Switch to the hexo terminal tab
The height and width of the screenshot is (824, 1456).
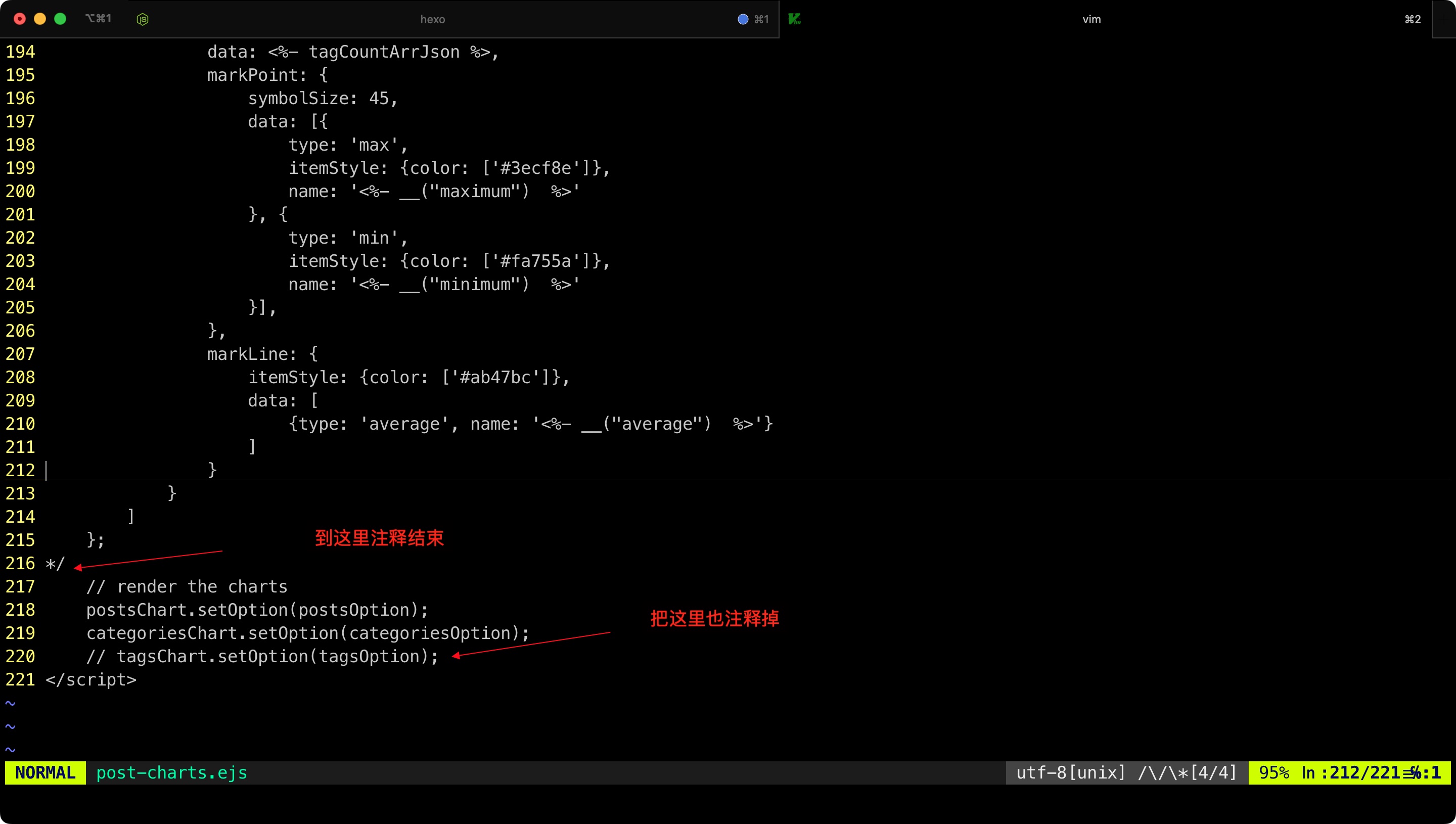click(432, 19)
